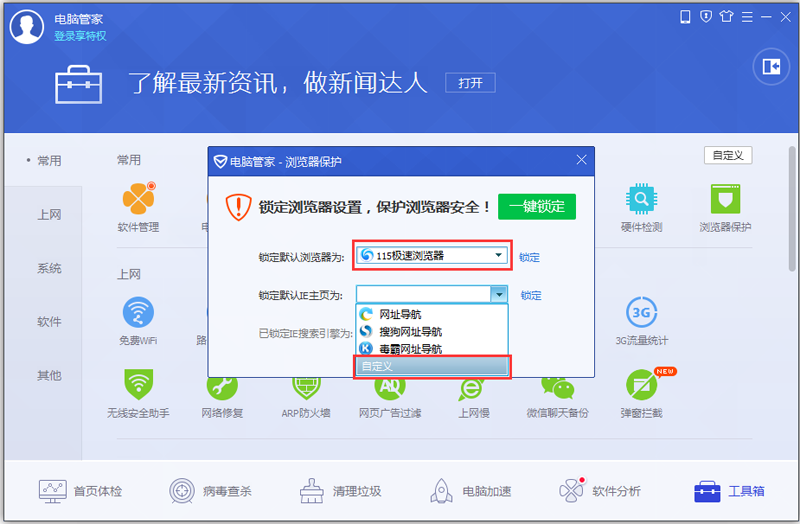Launch 免费WiFi tool
Image resolution: width=800 pixels, height=524 pixels.
[x=138, y=312]
